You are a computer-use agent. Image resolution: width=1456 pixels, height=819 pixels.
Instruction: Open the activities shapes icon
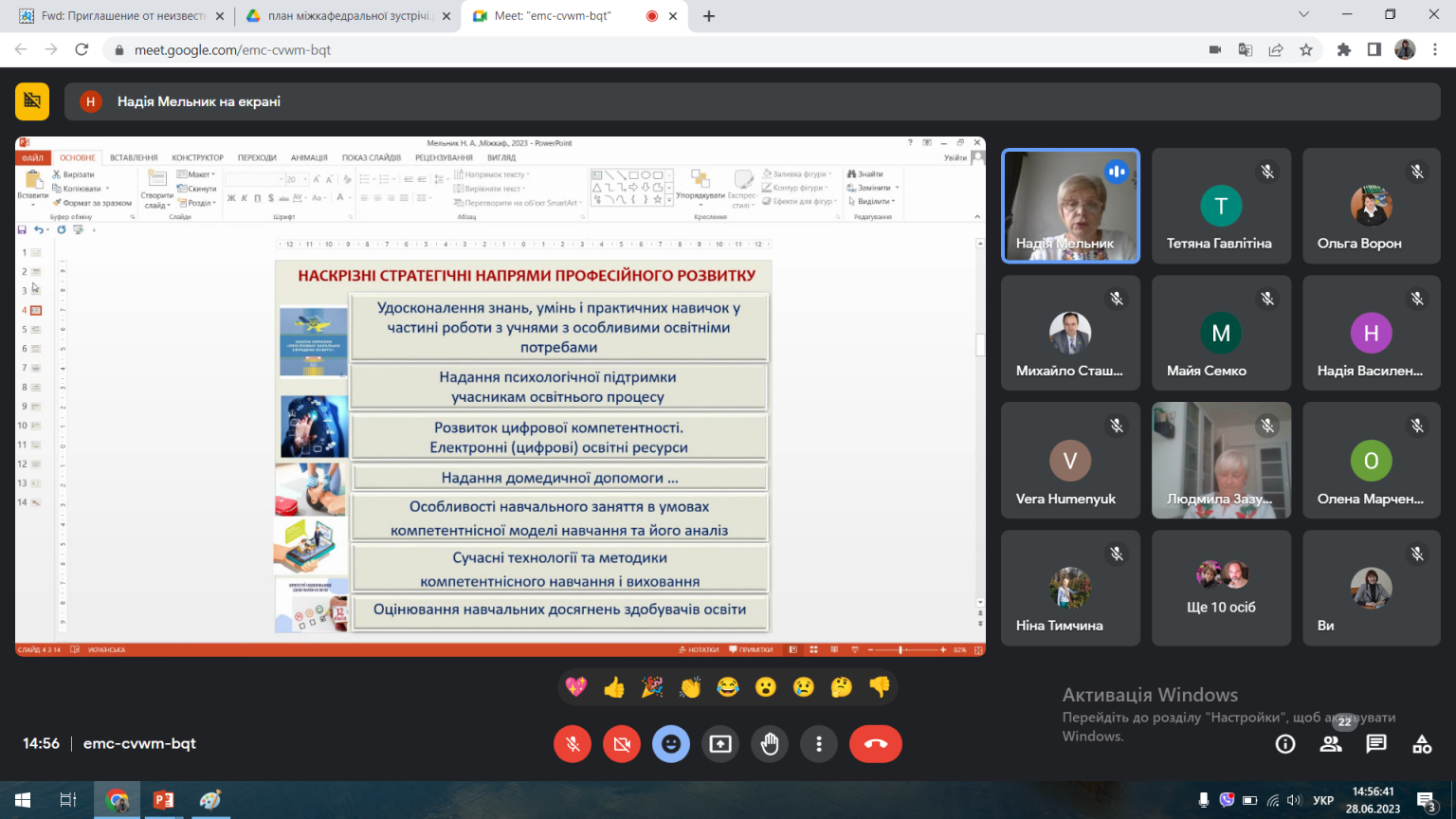pyautogui.click(x=1422, y=744)
